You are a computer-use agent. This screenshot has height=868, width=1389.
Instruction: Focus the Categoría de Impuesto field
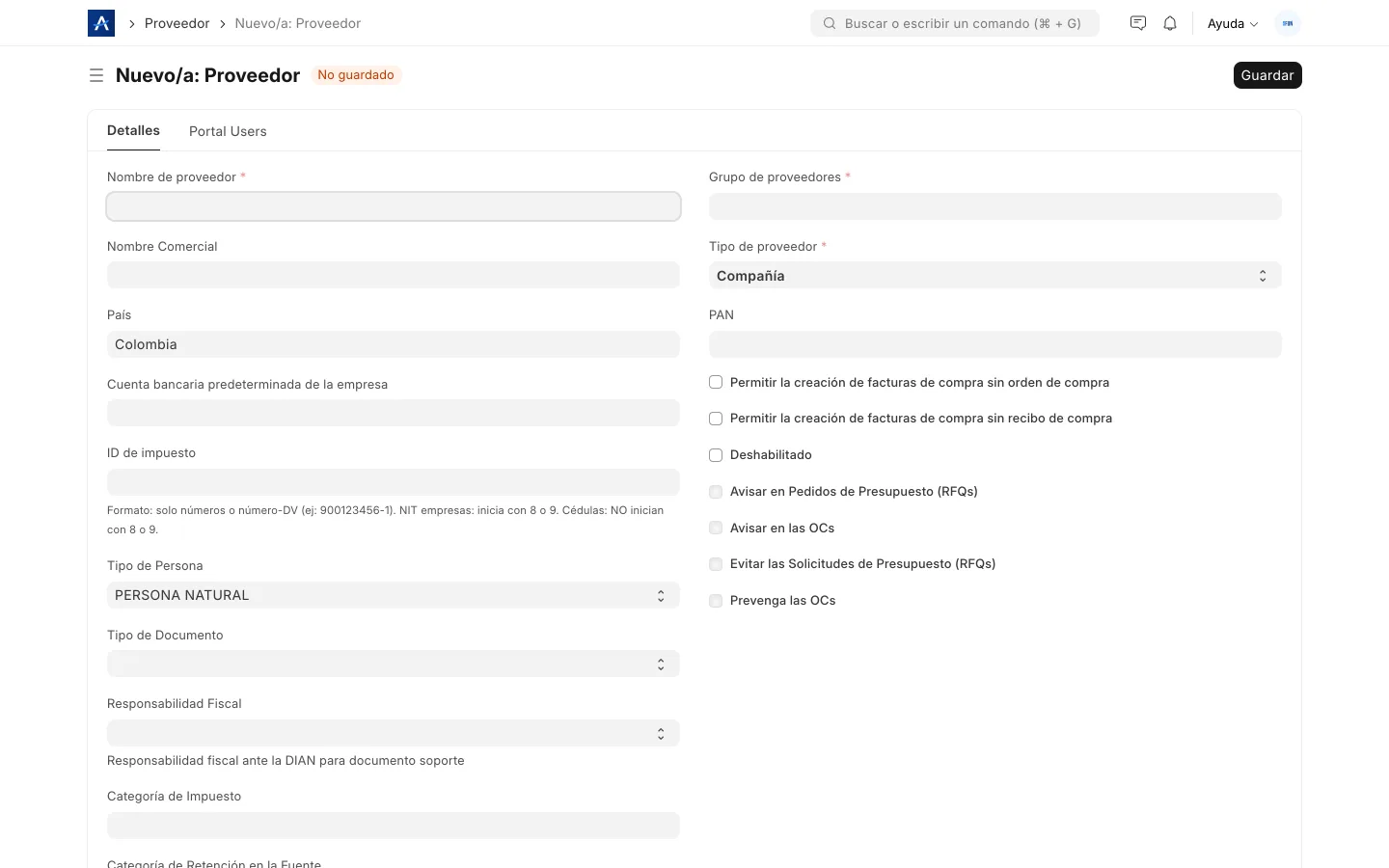coord(394,826)
